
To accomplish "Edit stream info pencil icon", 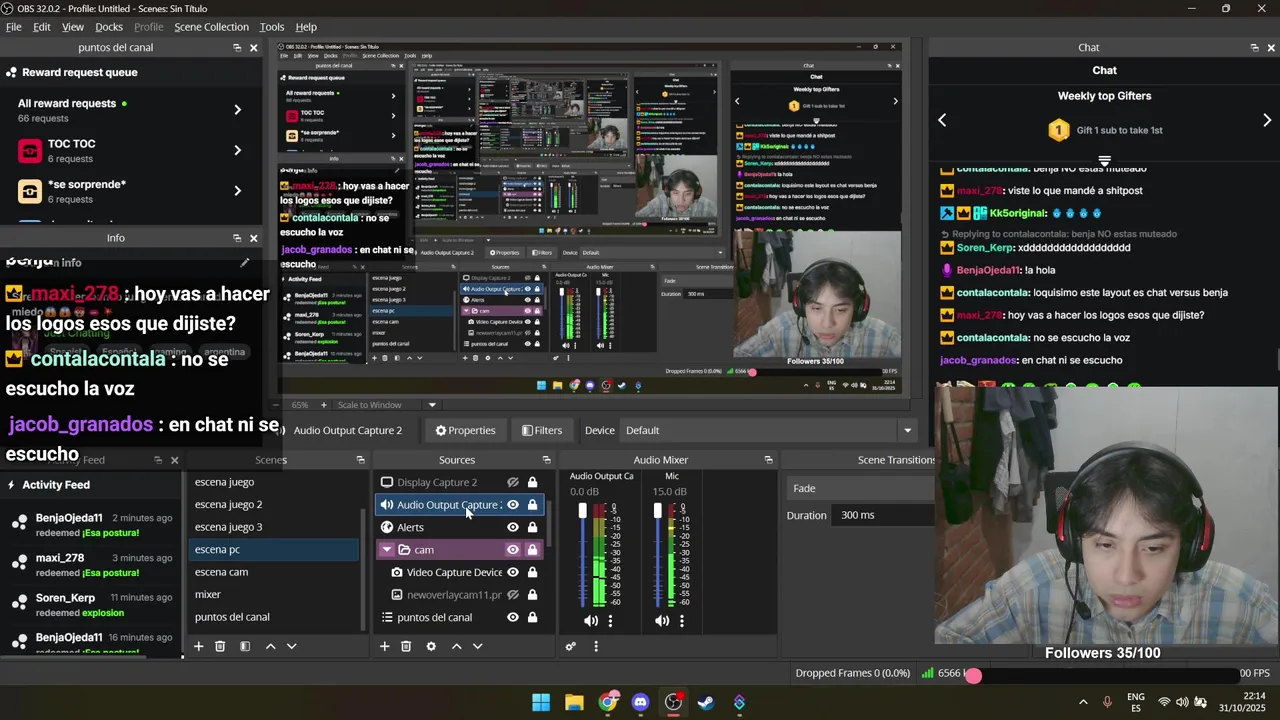I will coord(244,262).
